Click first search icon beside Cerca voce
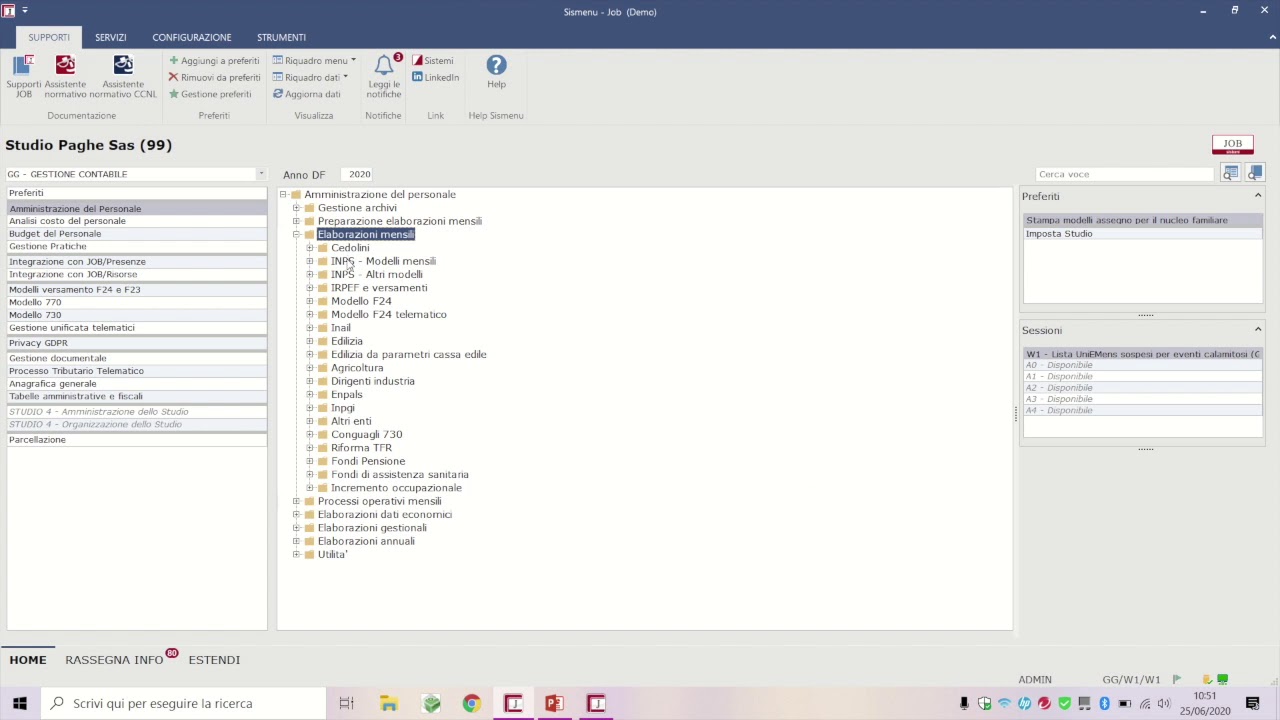 pyautogui.click(x=1230, y=173)
